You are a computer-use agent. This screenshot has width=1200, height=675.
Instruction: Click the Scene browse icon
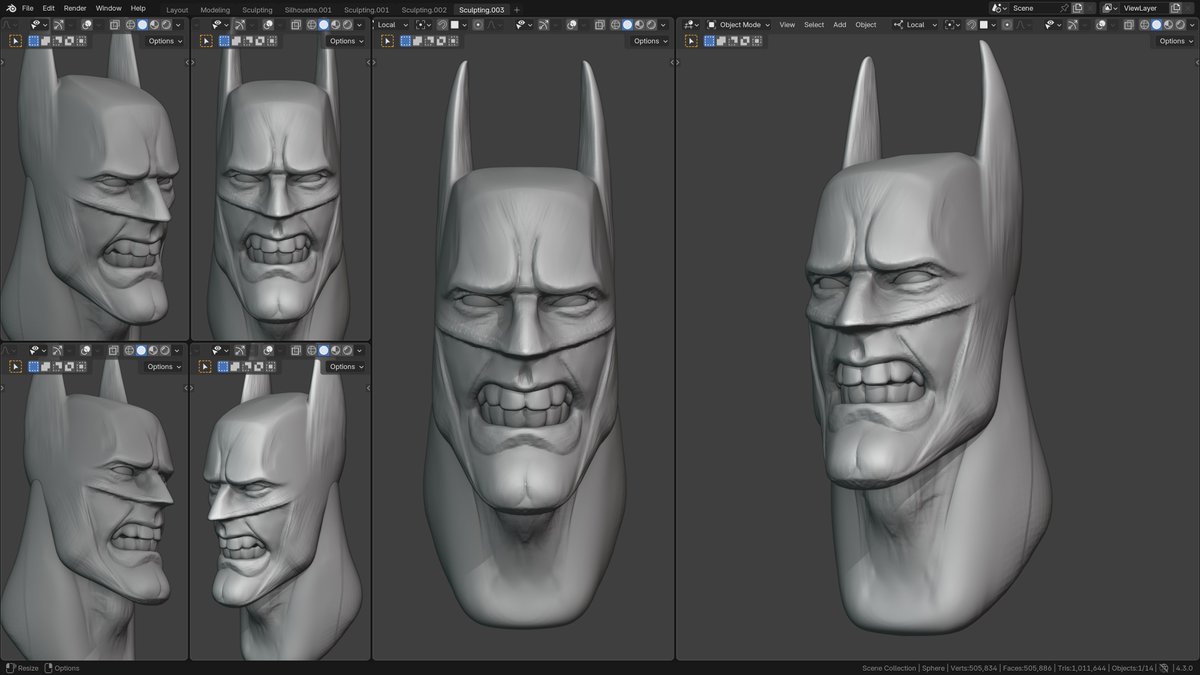pyautogui.click(x=996, y=8)
